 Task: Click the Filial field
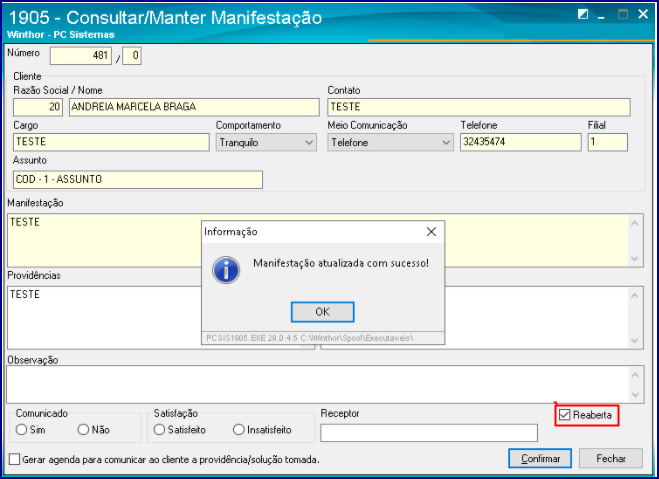[607, 142]
